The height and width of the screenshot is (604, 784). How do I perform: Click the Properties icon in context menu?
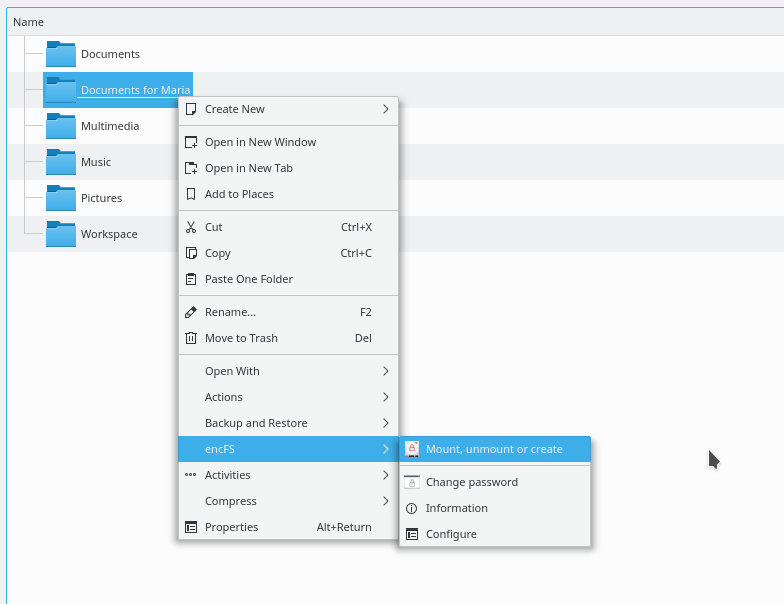191,527
